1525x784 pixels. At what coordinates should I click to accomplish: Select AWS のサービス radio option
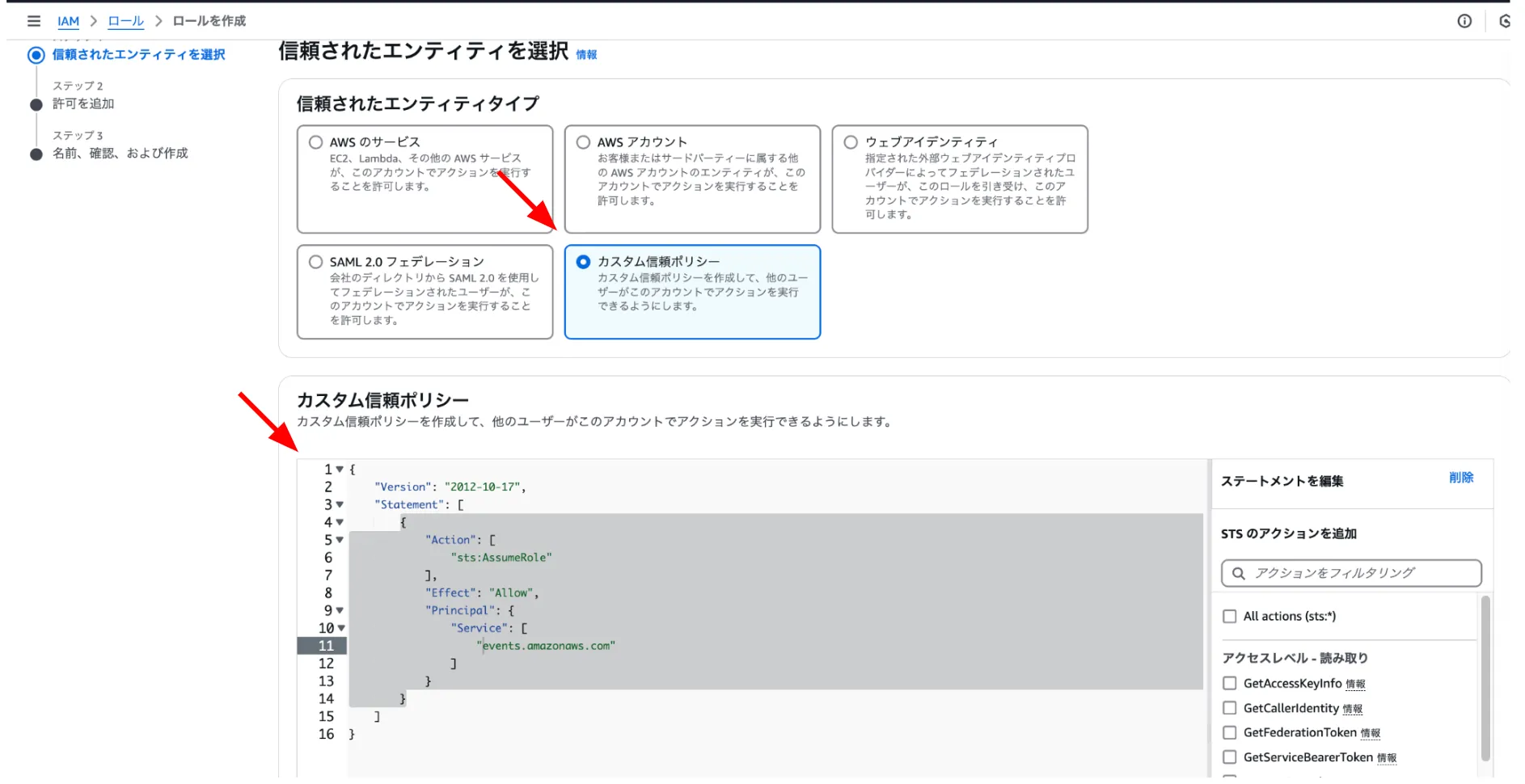pyautogui.click(x=316, y=142)
